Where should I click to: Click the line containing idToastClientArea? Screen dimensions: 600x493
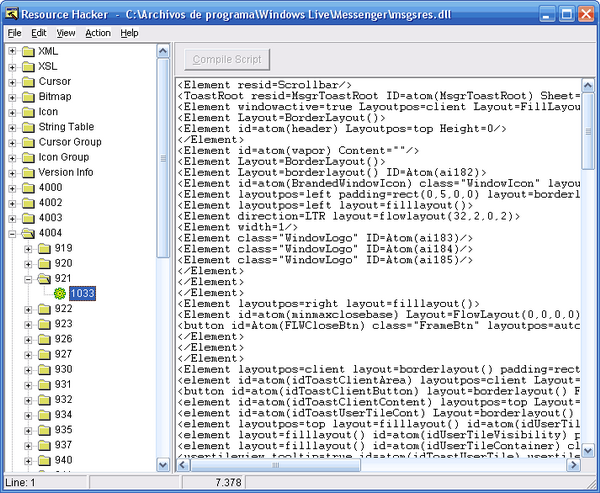click(379, 380)
